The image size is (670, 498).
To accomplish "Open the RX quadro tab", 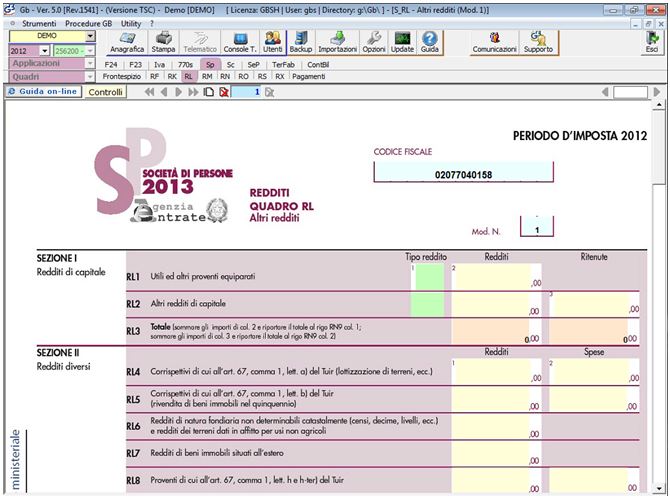I will [280, 77].
